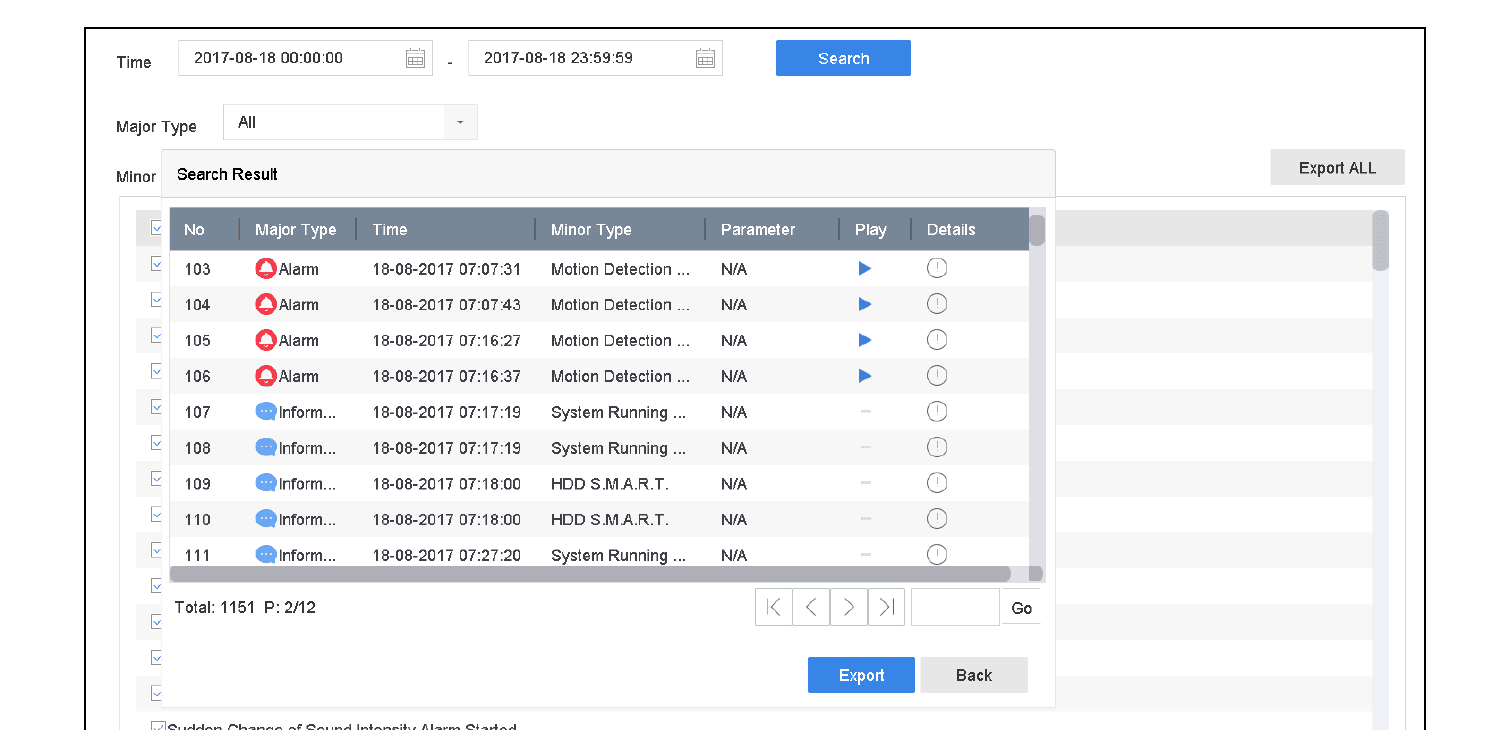This screenshot has width=1507, height=730.
Task: Click the Time column header
Action: tap(390, 229)
